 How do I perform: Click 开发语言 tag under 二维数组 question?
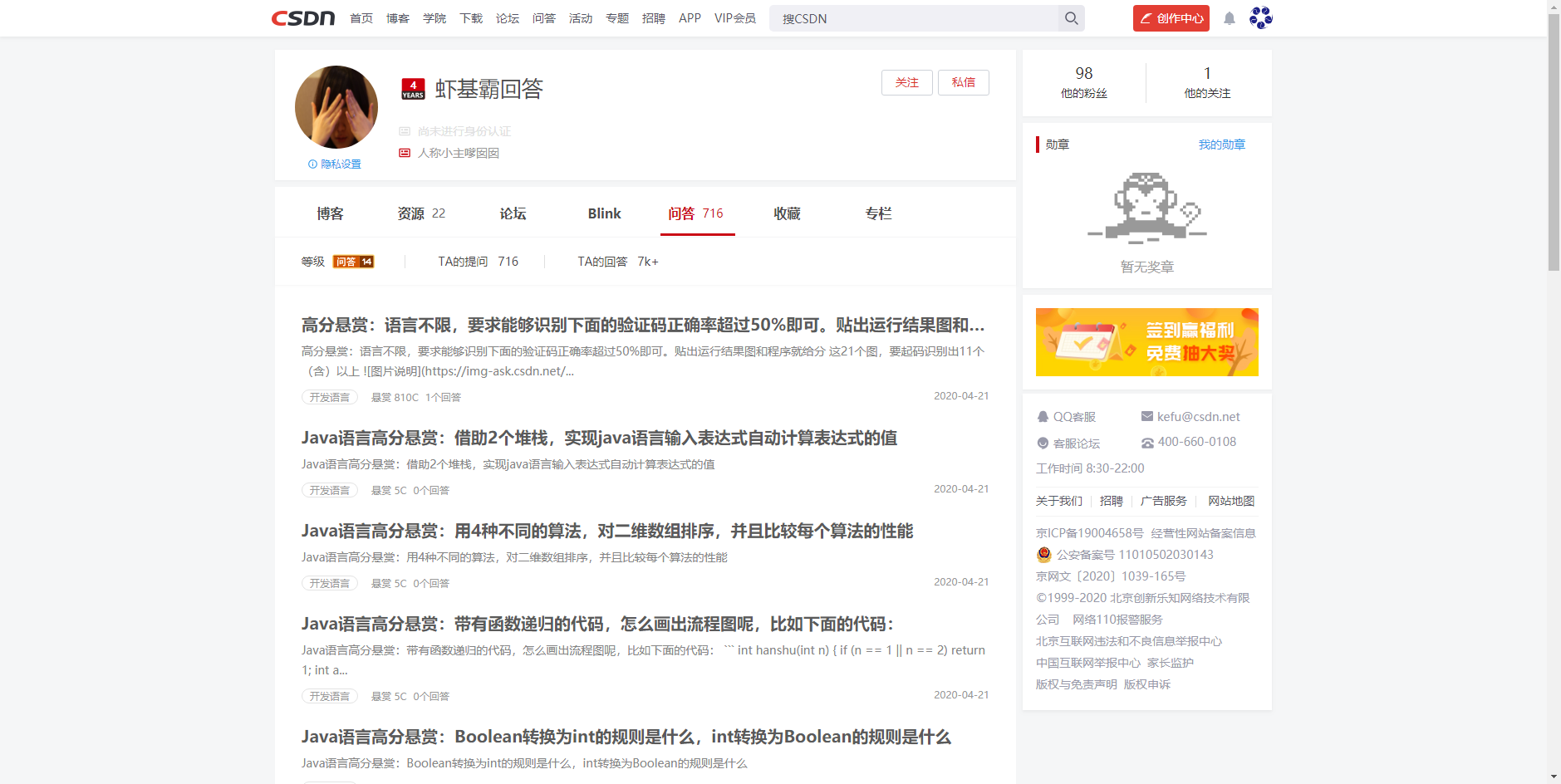point(330,584)
